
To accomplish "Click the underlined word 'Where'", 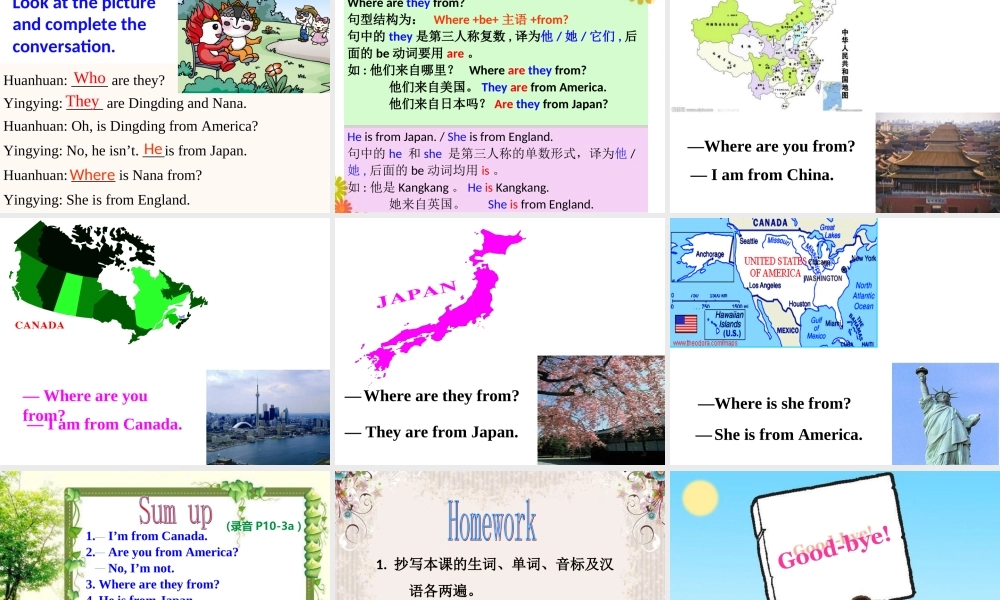I will 92,175.
